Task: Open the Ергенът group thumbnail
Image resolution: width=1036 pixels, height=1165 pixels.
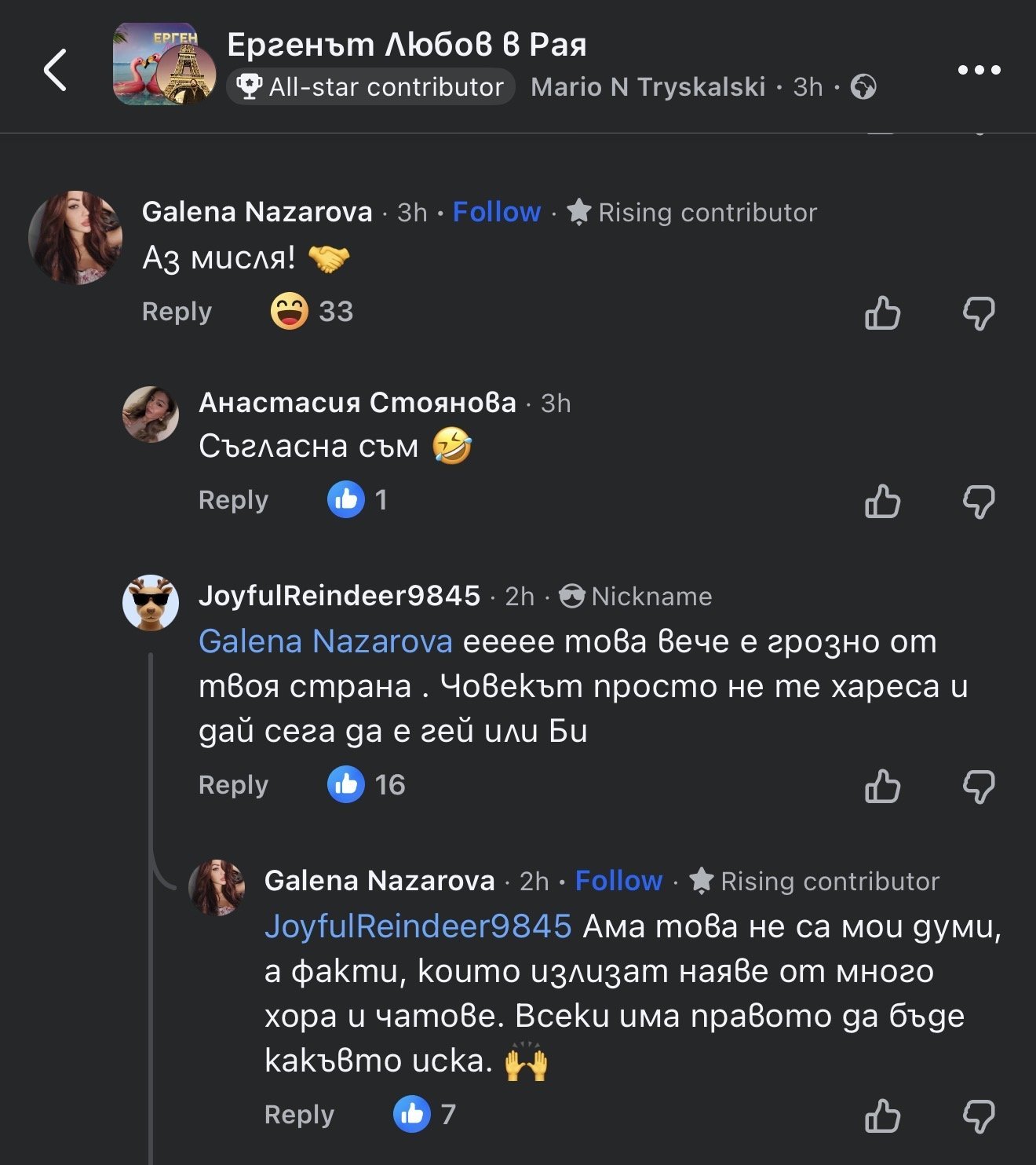Action: point(164,64)
